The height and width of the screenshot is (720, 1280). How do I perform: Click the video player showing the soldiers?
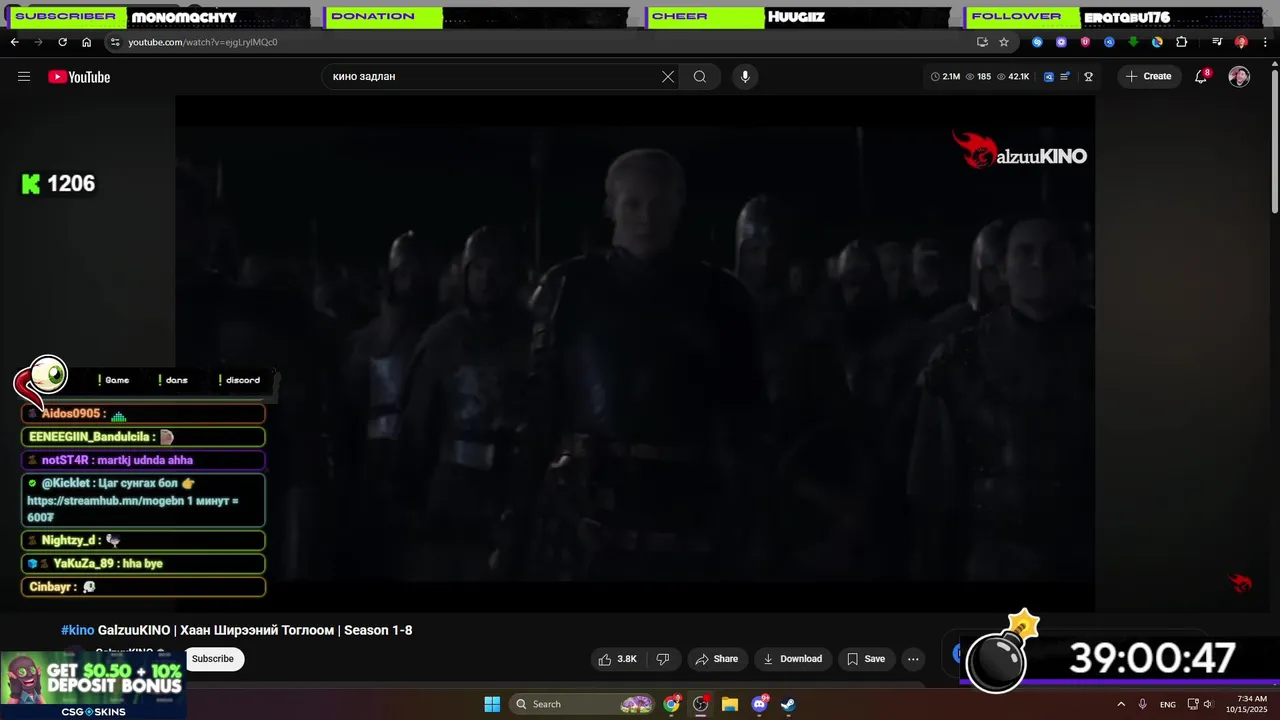tap(635, 352)
